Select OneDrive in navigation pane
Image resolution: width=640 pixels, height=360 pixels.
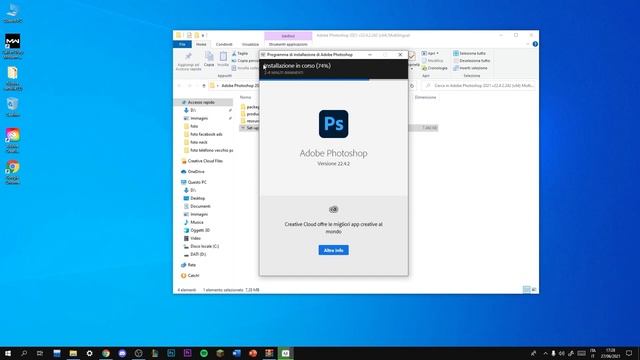tap(193, 171)
